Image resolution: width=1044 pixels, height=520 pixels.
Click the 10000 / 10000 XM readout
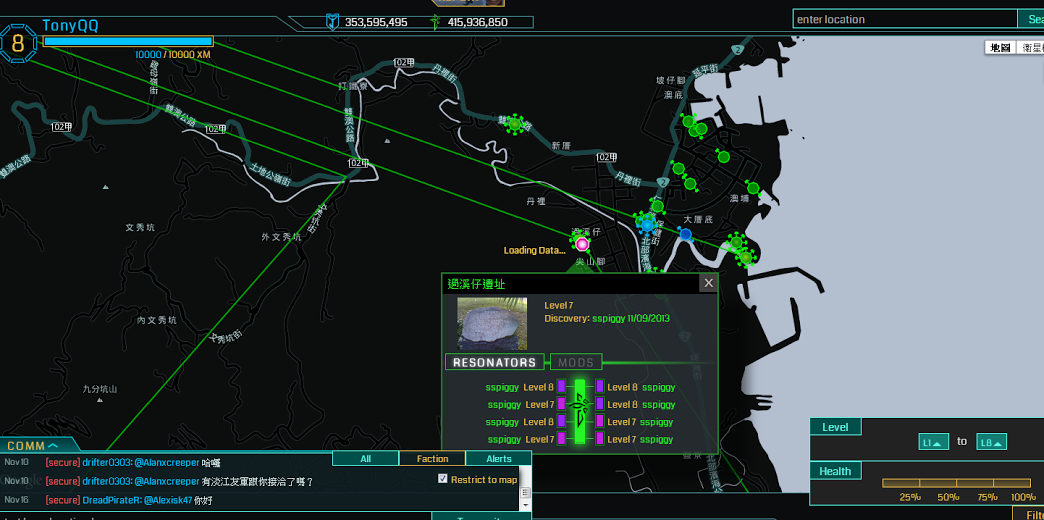tap(173, 55)
